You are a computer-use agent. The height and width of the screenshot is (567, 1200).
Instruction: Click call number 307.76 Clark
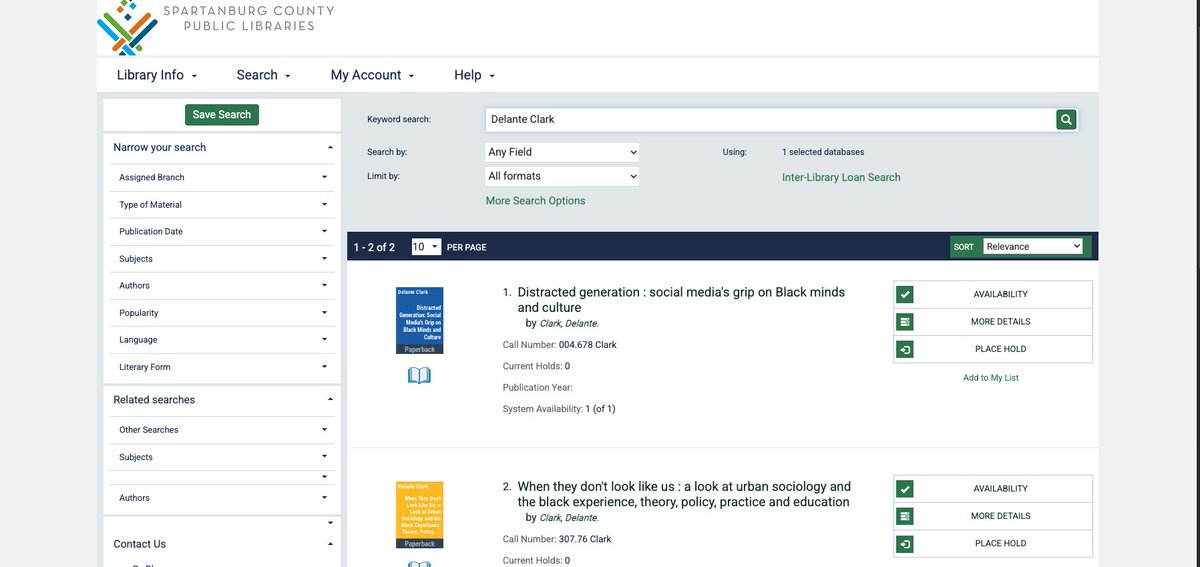(585, 539)
